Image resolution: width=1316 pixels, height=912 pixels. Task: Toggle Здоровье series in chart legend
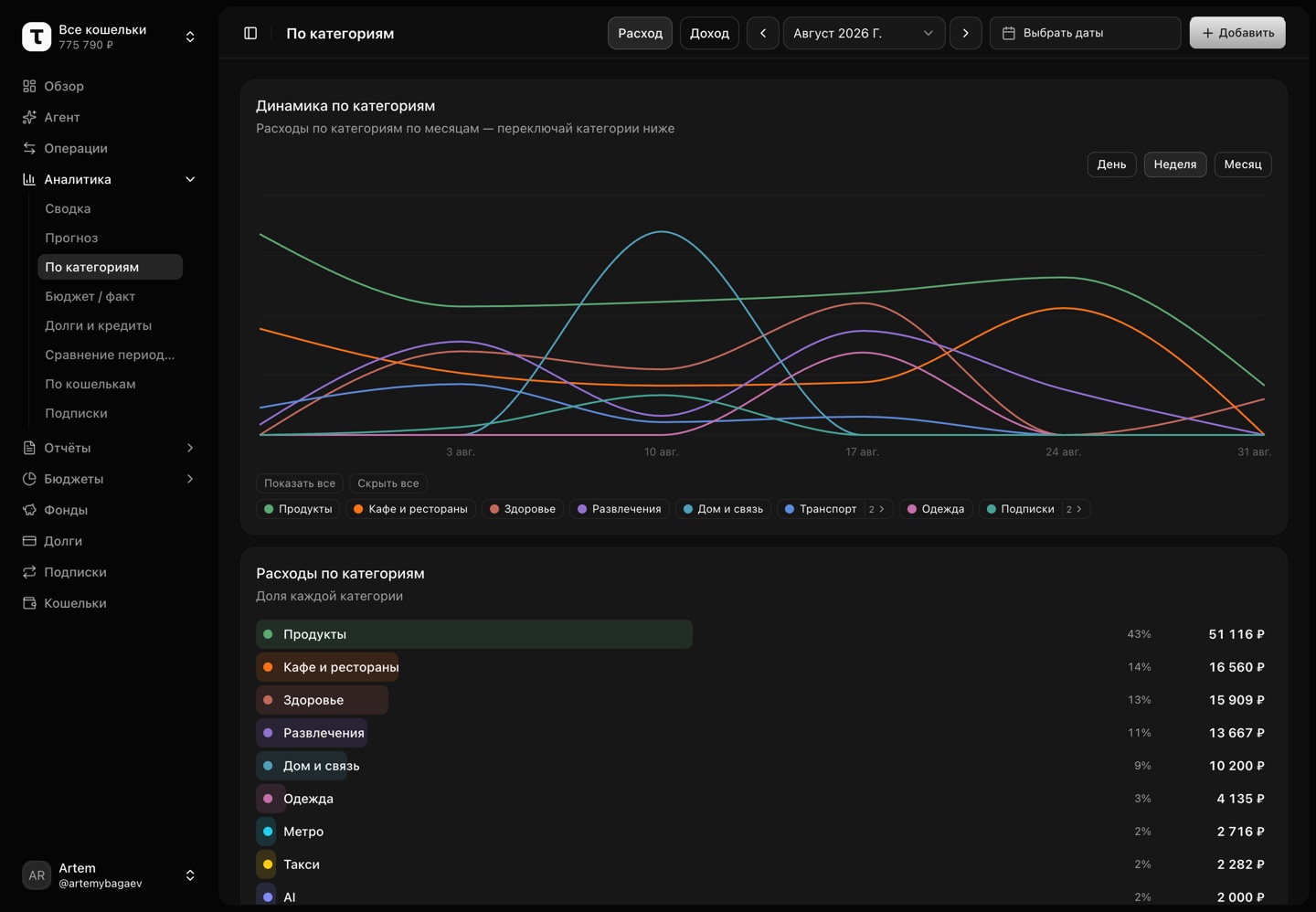tap(523, 509)
